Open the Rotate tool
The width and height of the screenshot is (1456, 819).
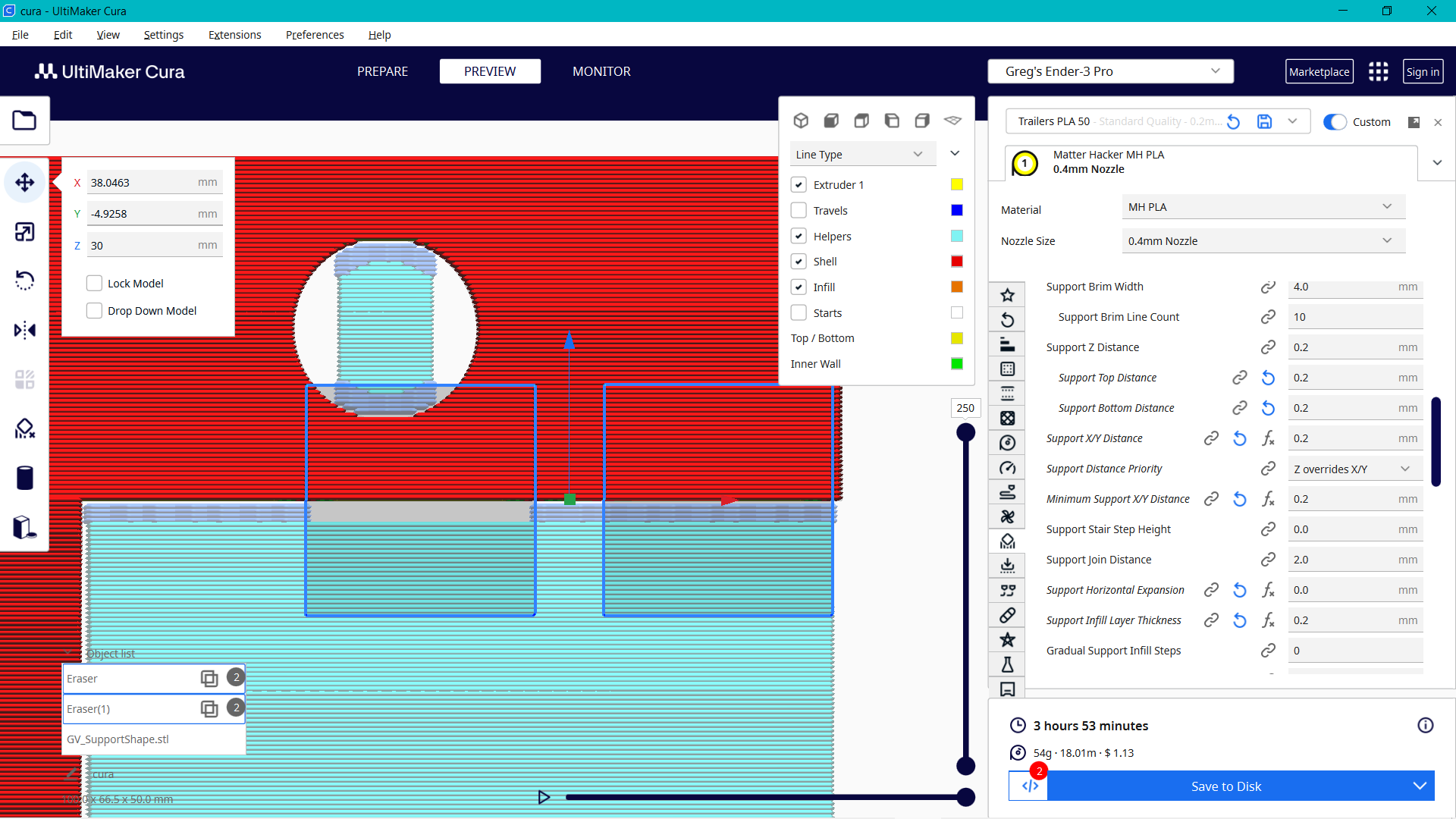tap(25, 281)
